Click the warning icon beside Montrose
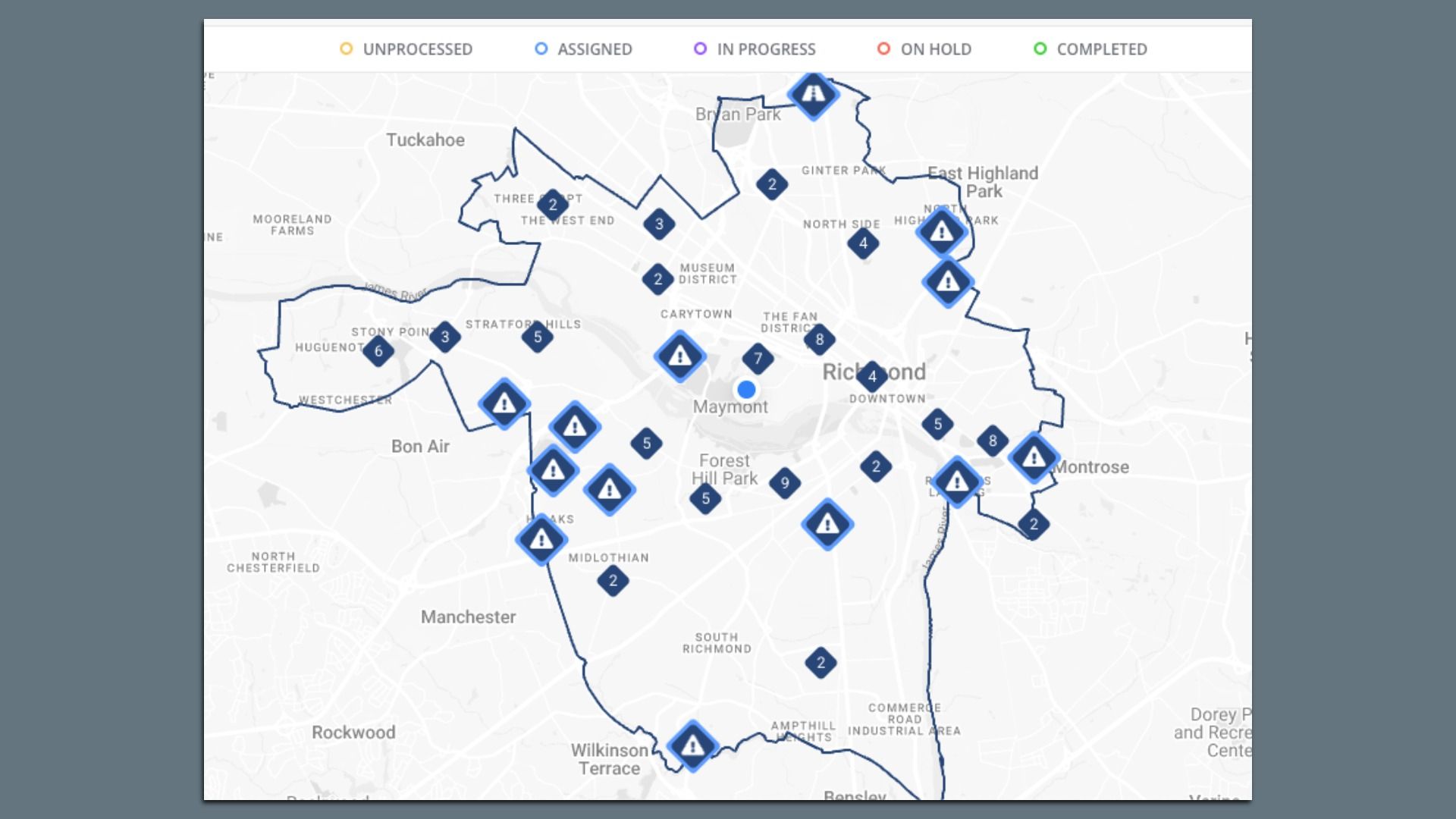Screen dimensions: 1456x819 1033,458
